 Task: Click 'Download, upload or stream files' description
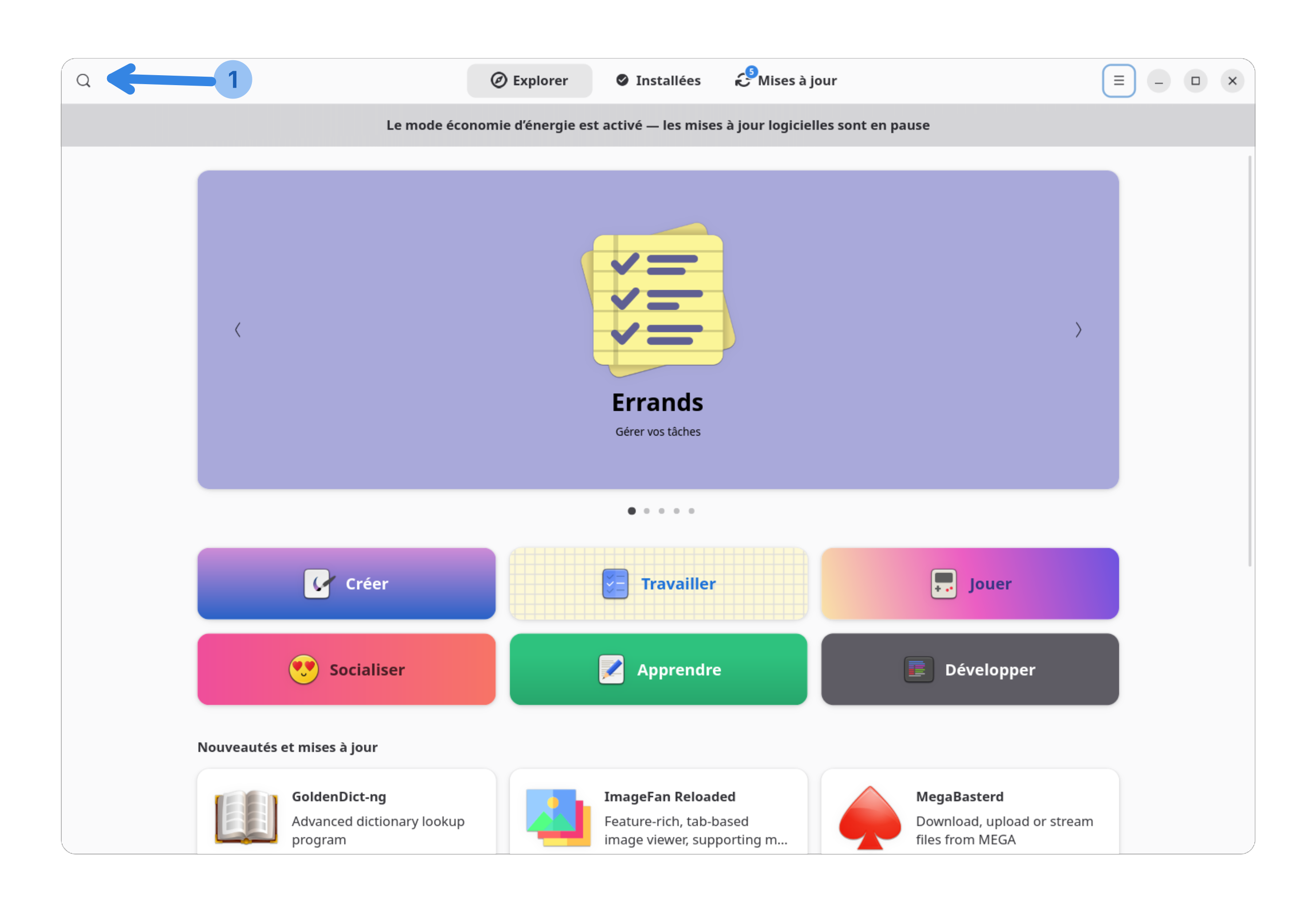1004,830
